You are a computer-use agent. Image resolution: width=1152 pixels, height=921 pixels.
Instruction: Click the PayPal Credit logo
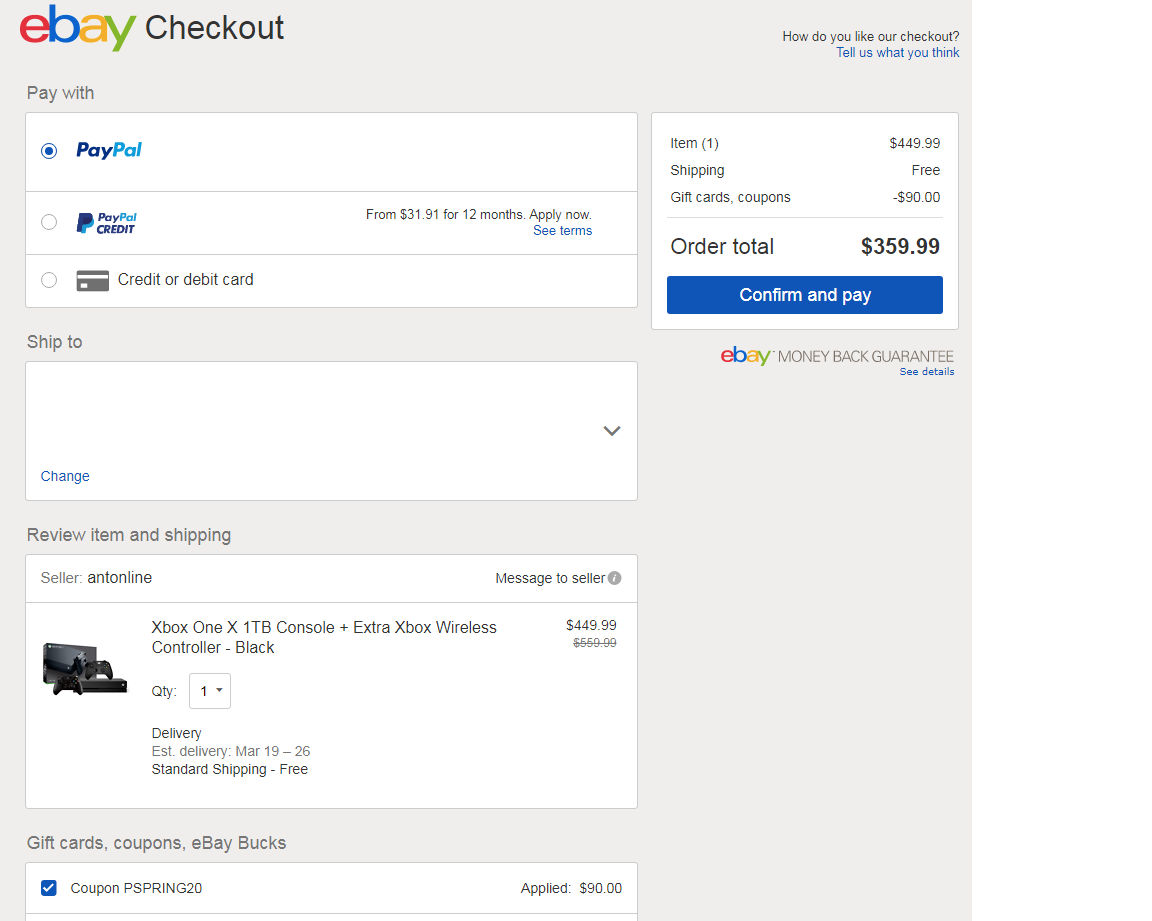click(106, 222)
